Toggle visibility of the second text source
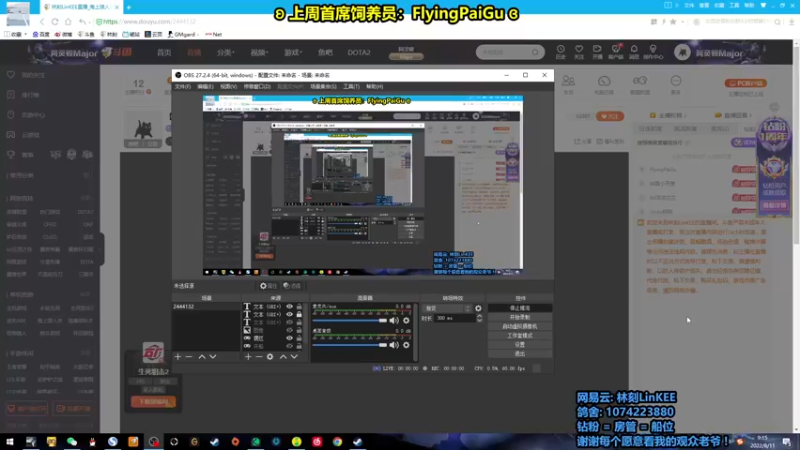Screen dimensions: 800x450 tap(289, 314)
